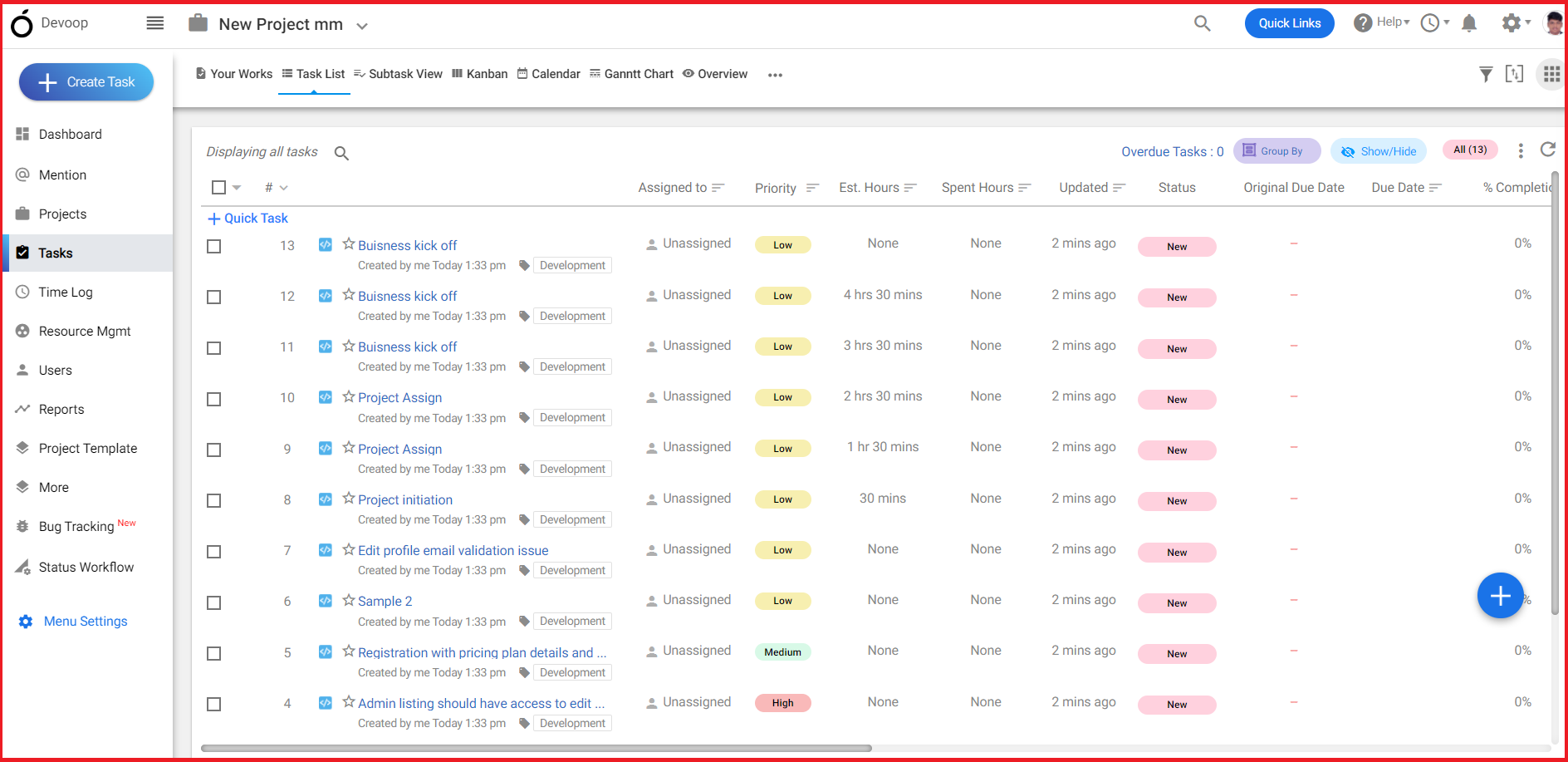
Task: Star the Sample 2 task
Action: (x=349, y=600)
